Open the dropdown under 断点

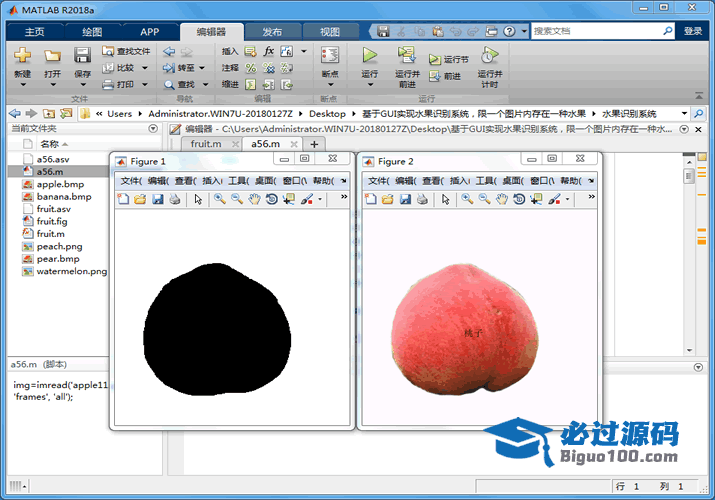click(x=331, y=85)
